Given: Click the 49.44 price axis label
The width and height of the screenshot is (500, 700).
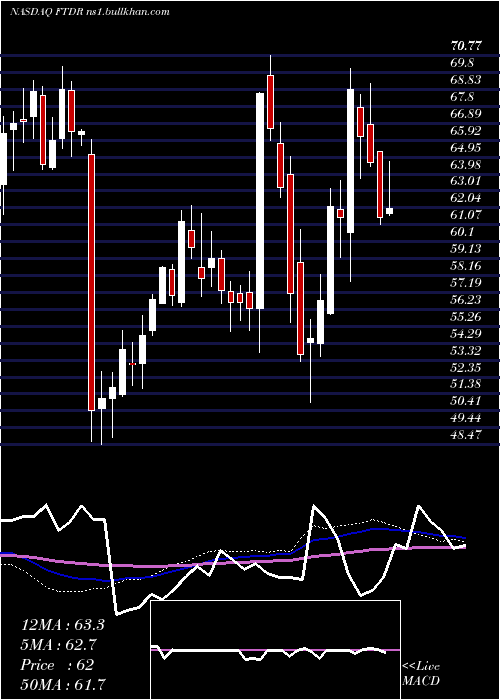Looking at the screenshot, I should coord(466,418).
